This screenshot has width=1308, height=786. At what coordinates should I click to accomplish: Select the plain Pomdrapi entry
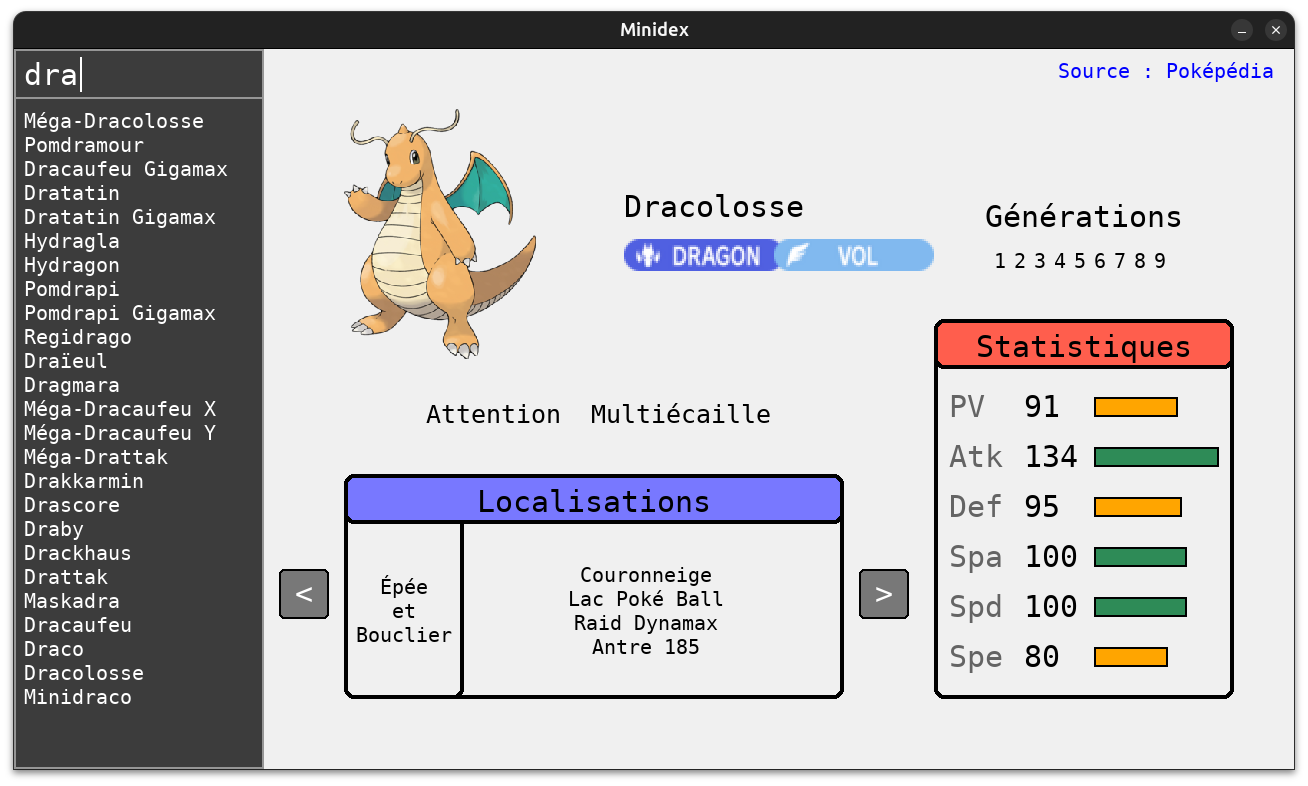(x=72, y=289)
